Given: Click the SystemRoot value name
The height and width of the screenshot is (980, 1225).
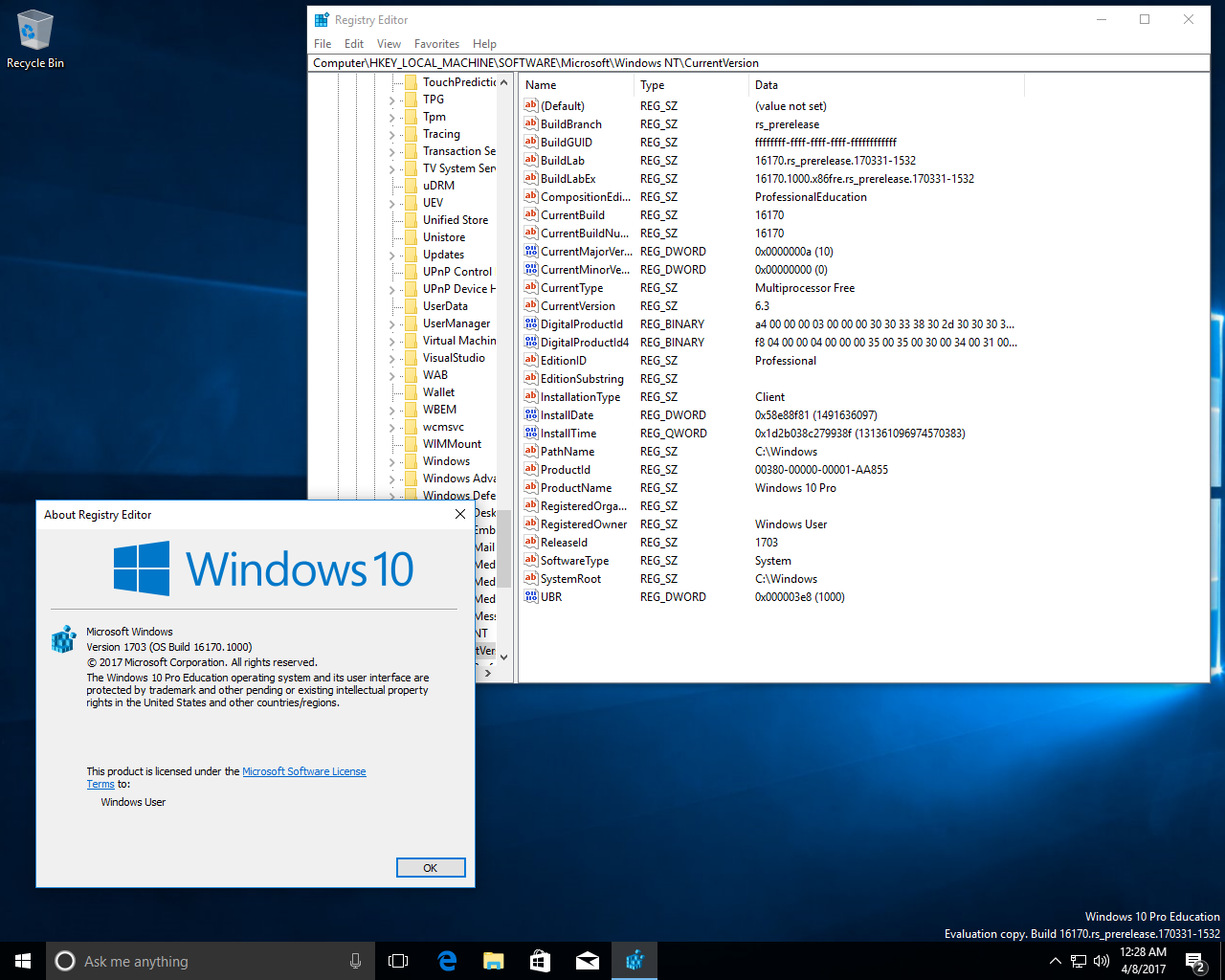Looking at the screenshot, I should coord(570,578).
